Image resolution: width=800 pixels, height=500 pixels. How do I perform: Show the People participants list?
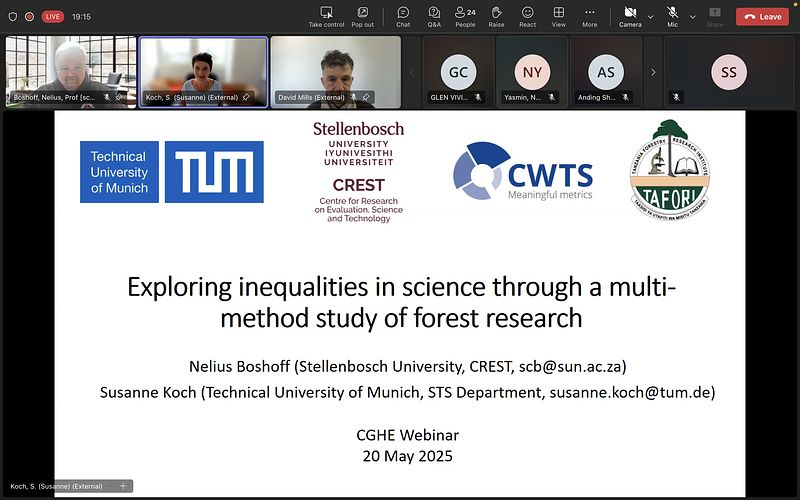pyautogui.click(x=465, y=16)
